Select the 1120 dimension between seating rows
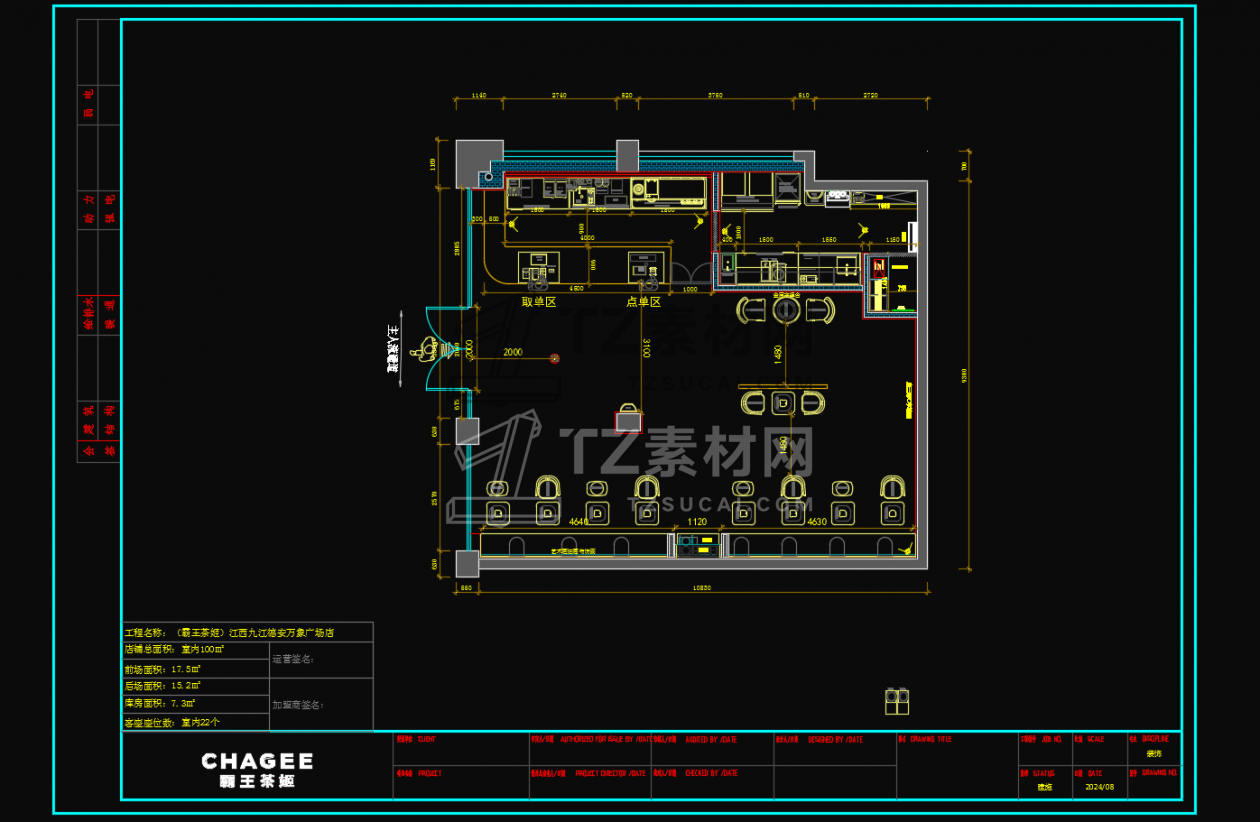The height and width of the screenshot is (822, 1260). (697, 522)
